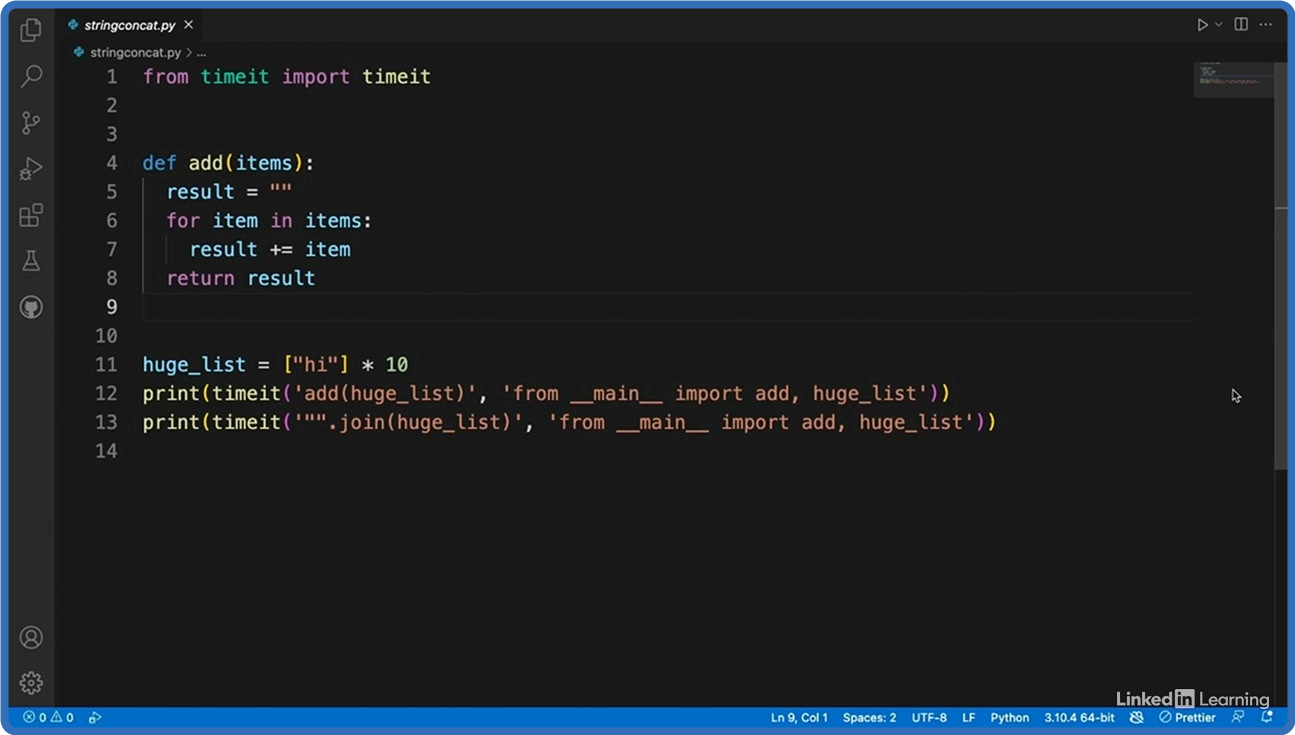
Task: Open the More Actions ellipsis menu
Action: coord(1269,25)
